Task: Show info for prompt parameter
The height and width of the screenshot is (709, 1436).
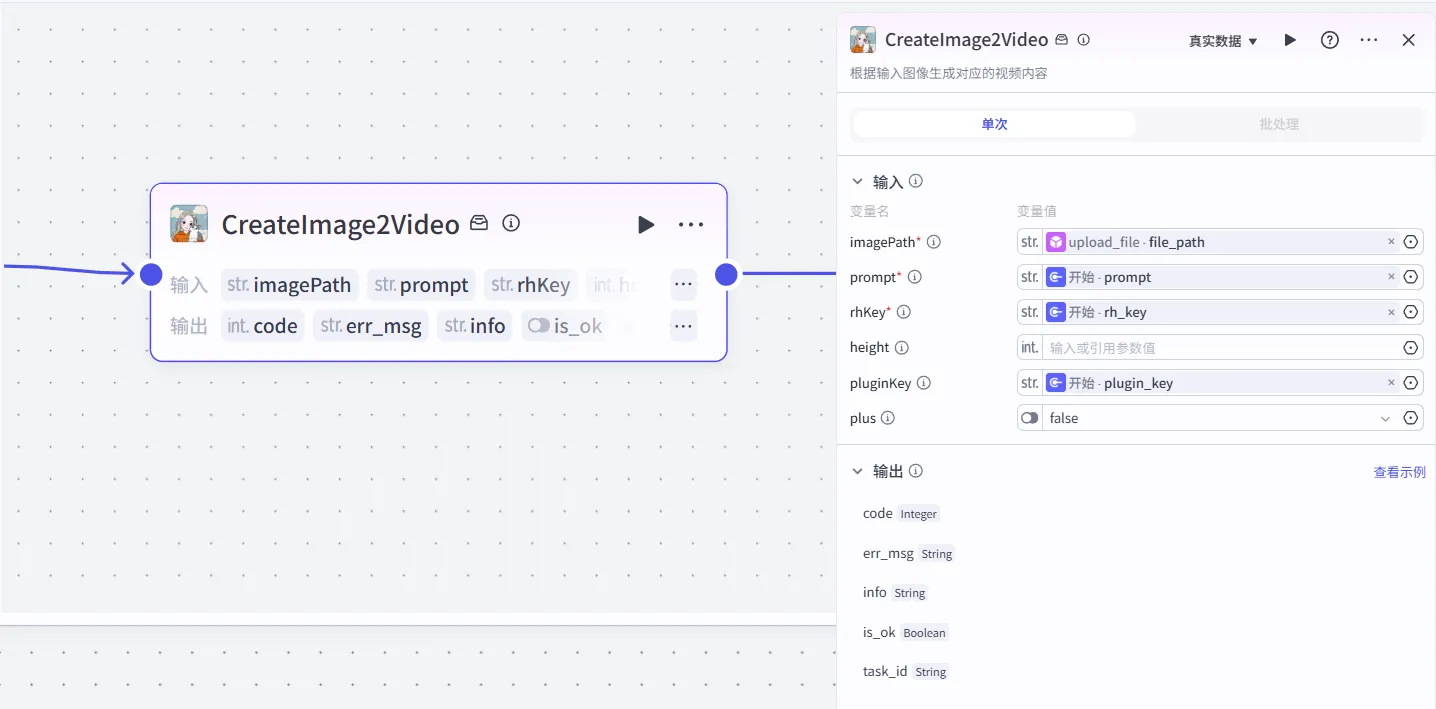Action: [x=914, y=277]
